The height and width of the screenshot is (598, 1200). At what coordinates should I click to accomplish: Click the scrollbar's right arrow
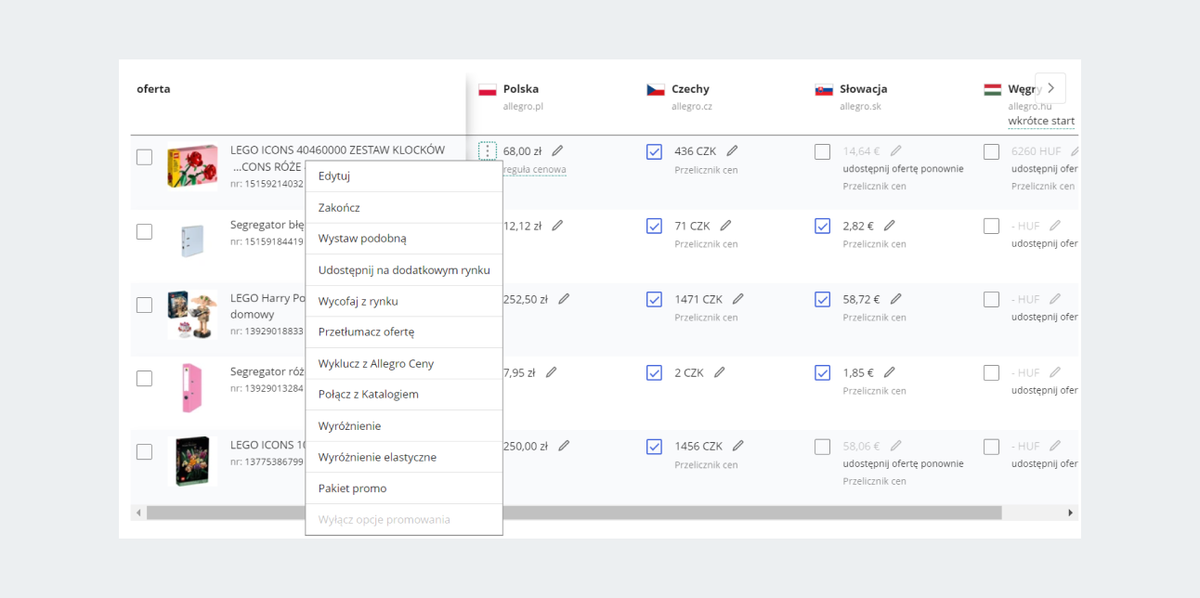(1070, 512)
